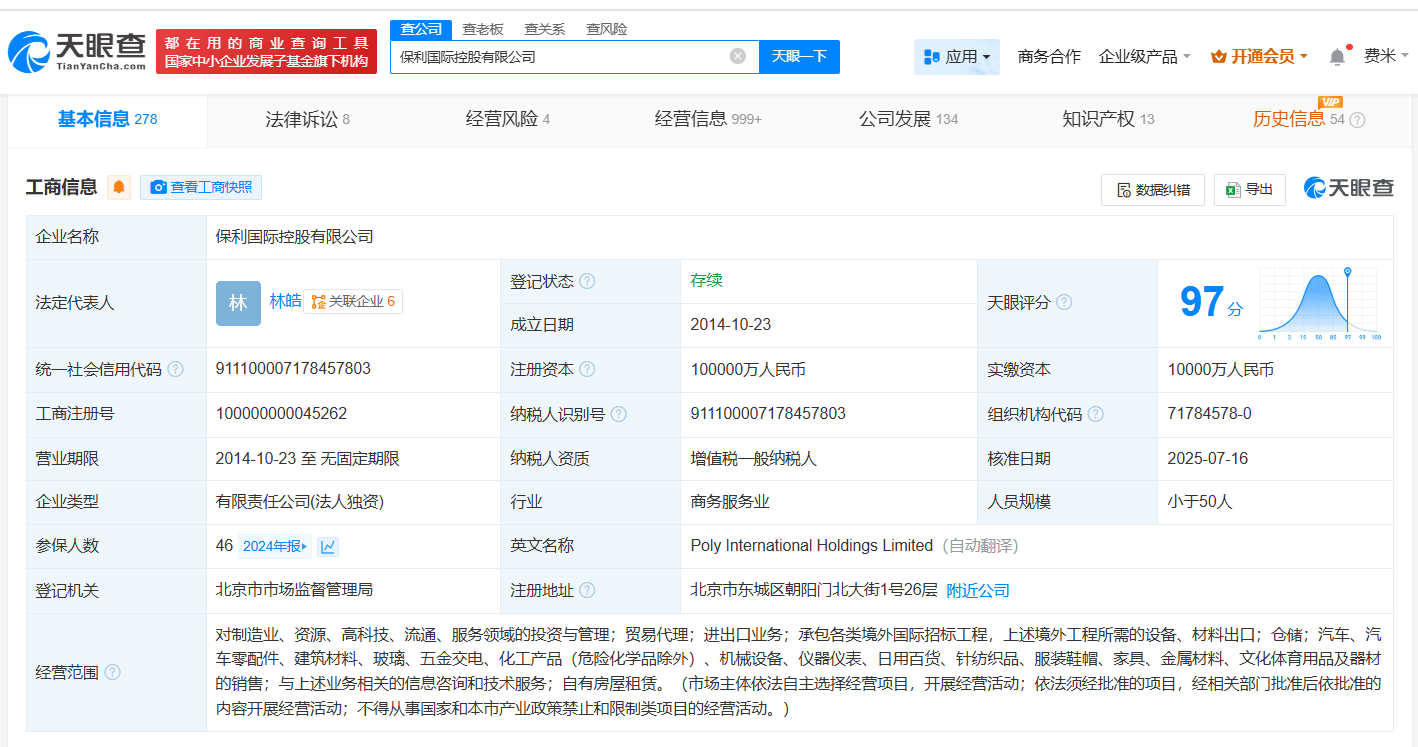This screenshot has height=747, width=1418.
Task: Click the question icon beside 历史信息
Action: coord(1357,120)
